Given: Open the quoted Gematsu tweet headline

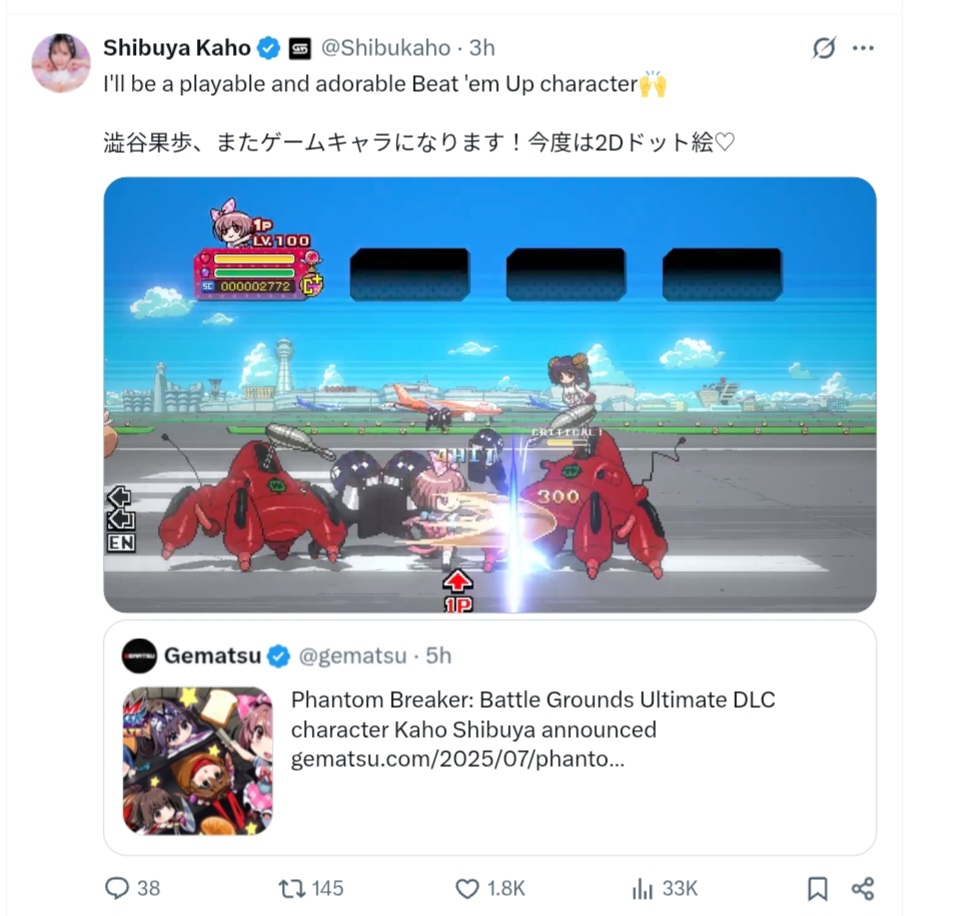Looking at the screenshot, I should [533, 714].
